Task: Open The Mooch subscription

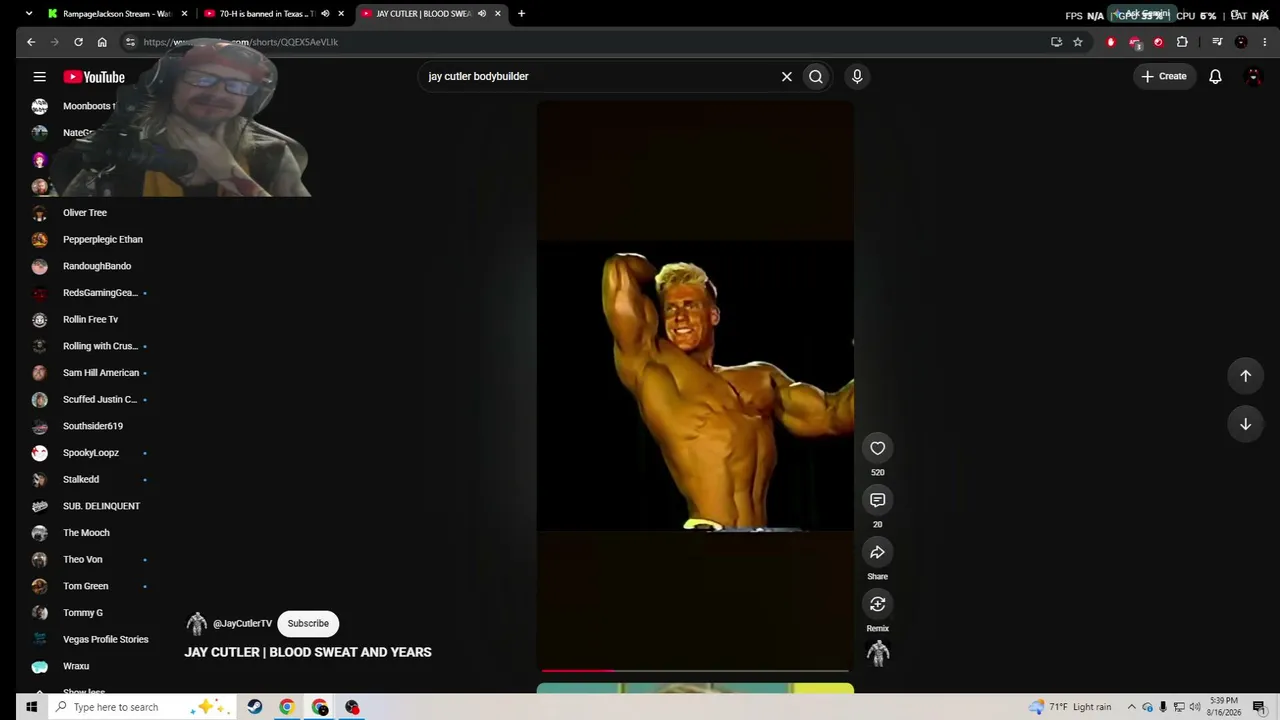Action: click(88, 533)
